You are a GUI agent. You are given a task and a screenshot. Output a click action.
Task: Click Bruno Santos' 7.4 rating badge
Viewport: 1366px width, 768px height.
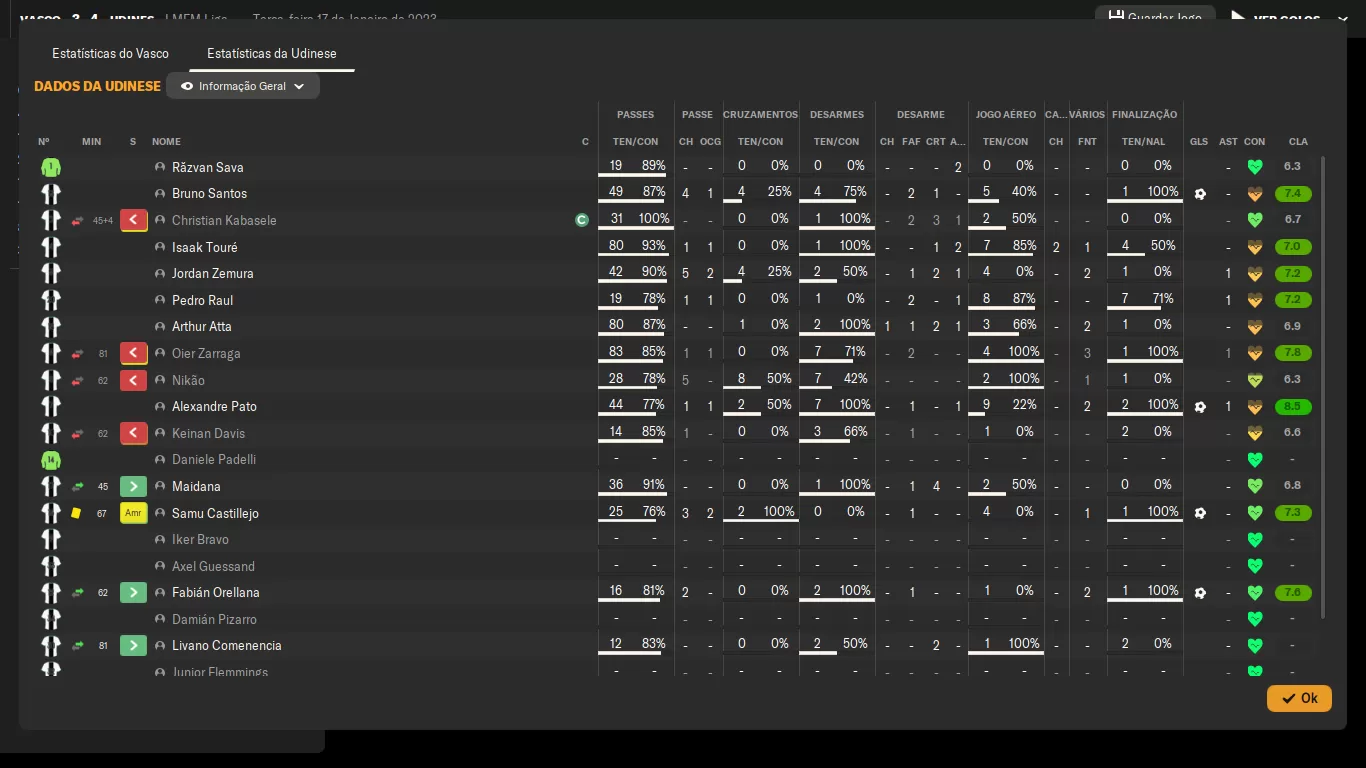pyautogui.click(x=1293, y=194)
